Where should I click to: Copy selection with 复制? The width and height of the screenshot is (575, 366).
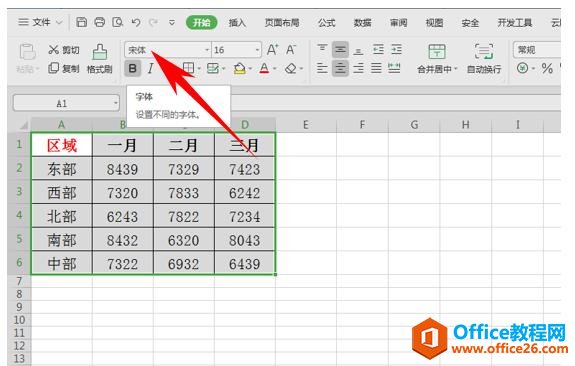coord(63,68)
